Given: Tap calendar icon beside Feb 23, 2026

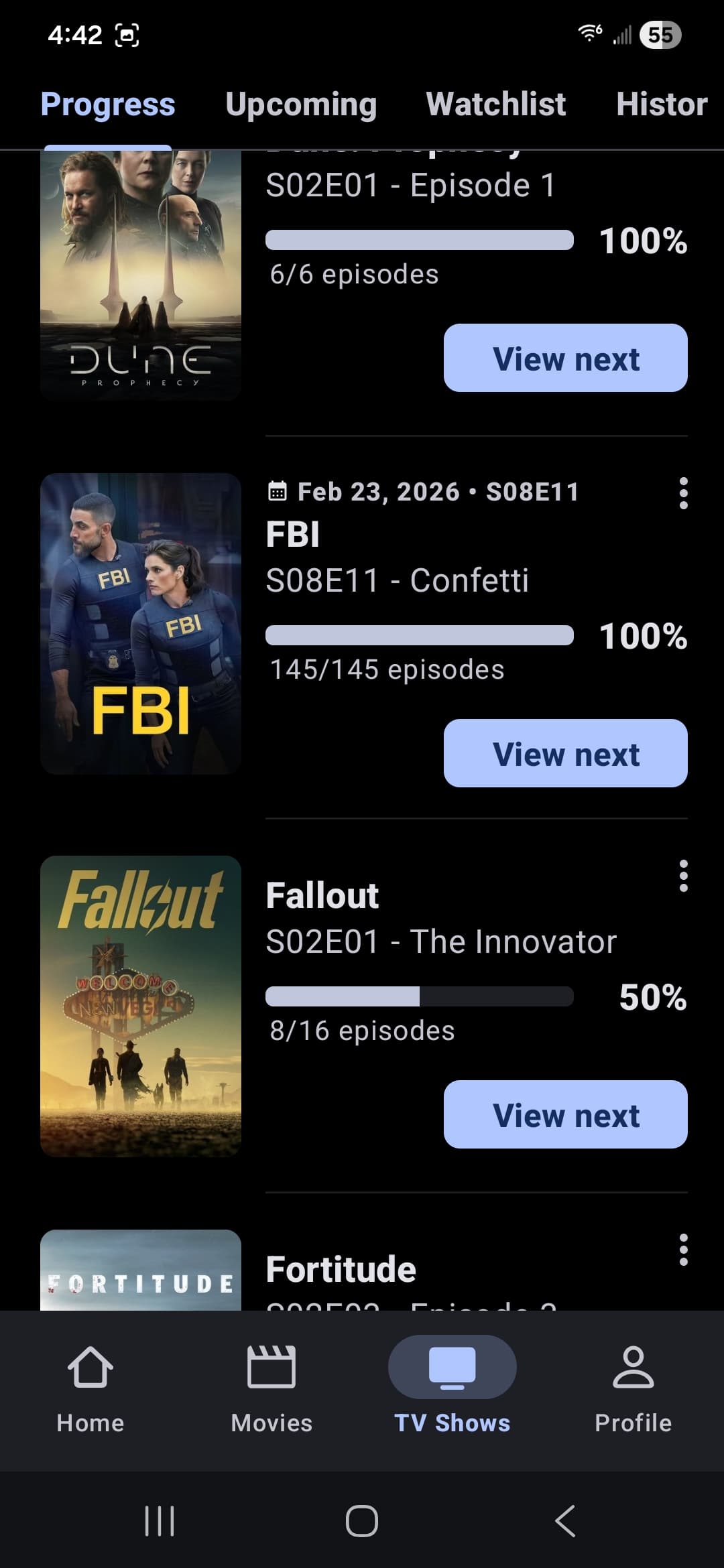Looking at the screenshot, I should click(x=278, y=492).
